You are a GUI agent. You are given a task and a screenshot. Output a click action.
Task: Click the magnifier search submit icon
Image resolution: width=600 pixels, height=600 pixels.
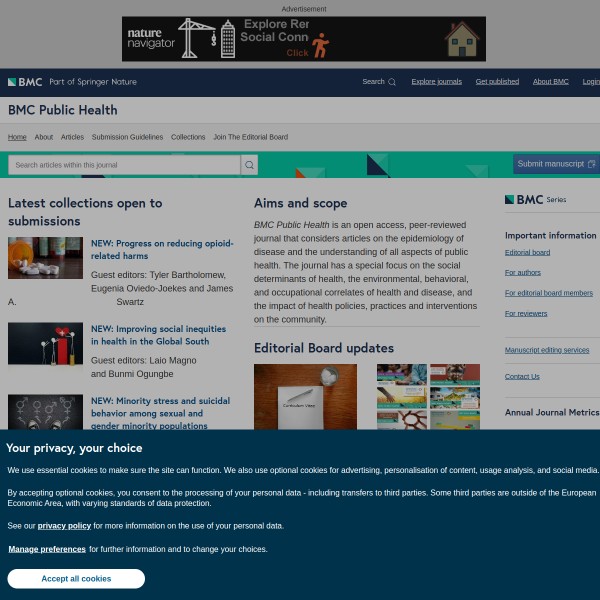point(249,164)
